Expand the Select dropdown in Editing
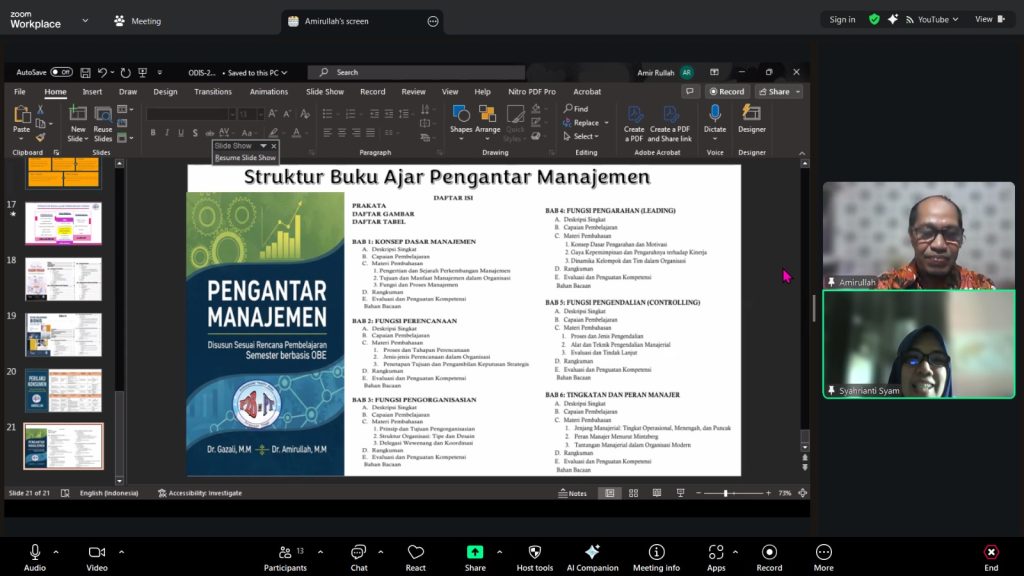 [x=586, y=136]
